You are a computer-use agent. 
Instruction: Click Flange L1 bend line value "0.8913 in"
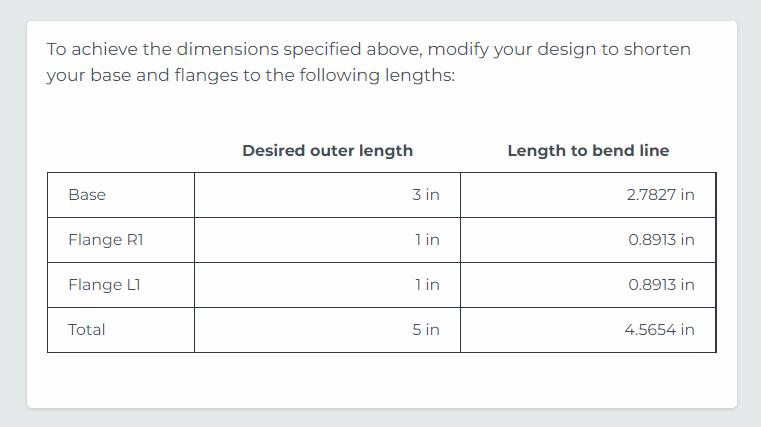(x=661, y=285)
